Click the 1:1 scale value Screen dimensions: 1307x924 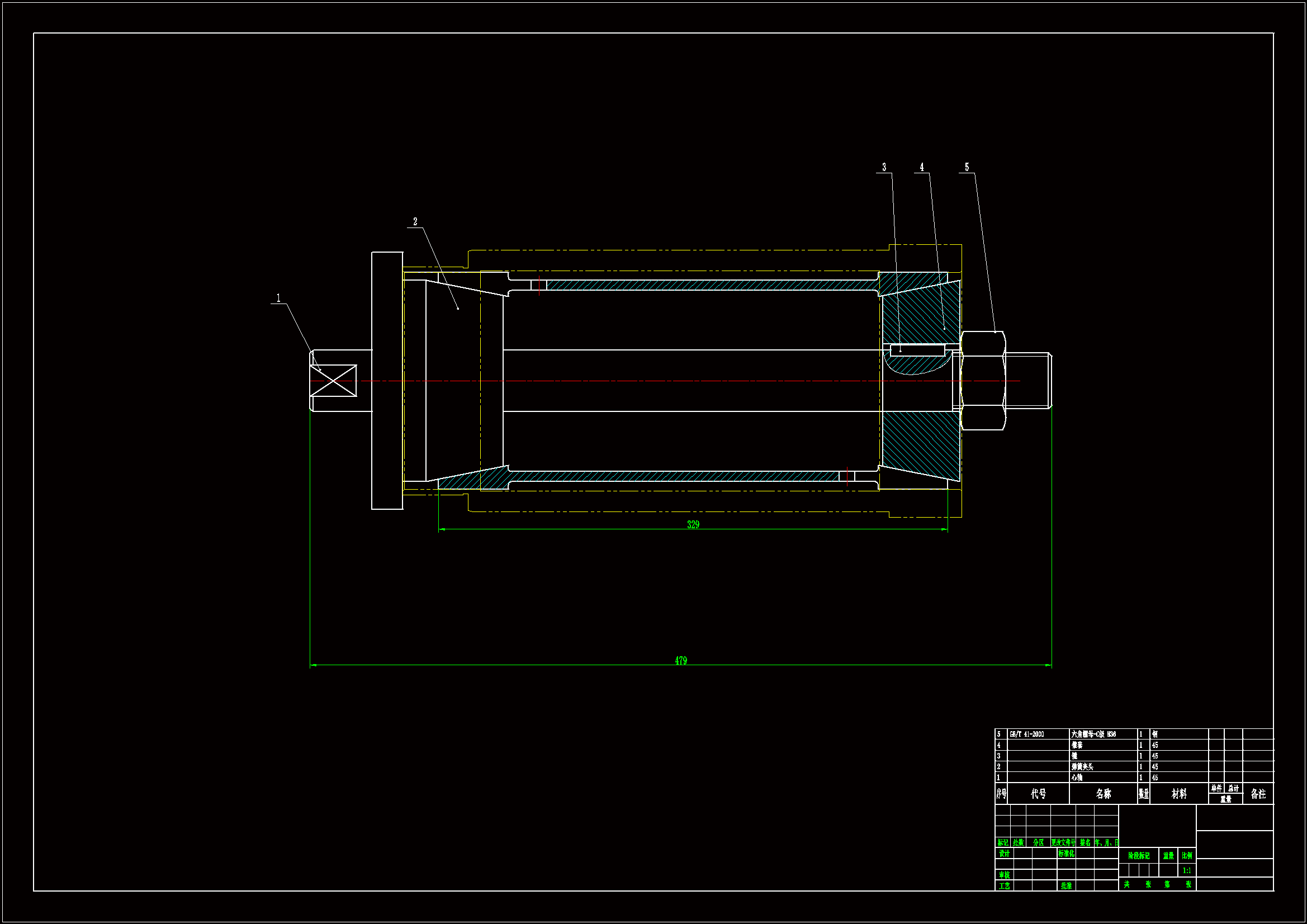point(1187,870)
